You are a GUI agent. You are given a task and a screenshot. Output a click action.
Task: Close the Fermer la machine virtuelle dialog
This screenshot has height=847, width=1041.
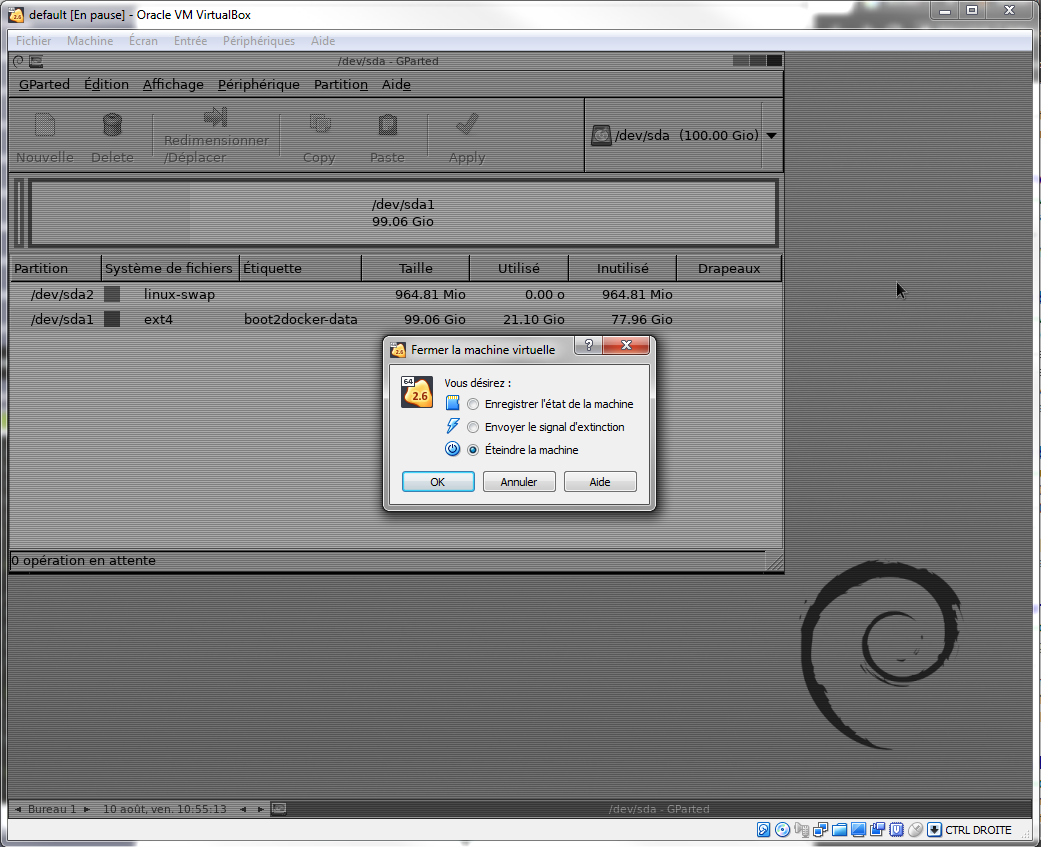pos(626,345)
